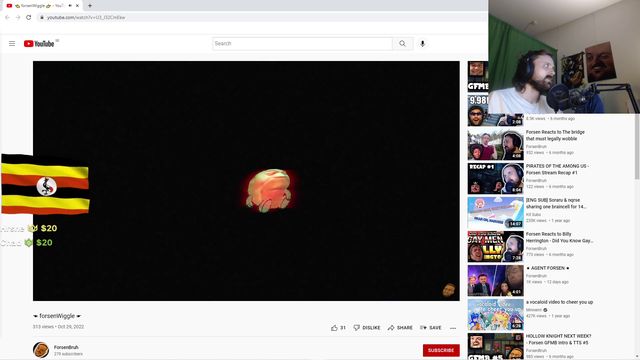Open 'a vocaloid video to cheer you up' title
This screenshot has width=640, height=360.
[559, 302]
